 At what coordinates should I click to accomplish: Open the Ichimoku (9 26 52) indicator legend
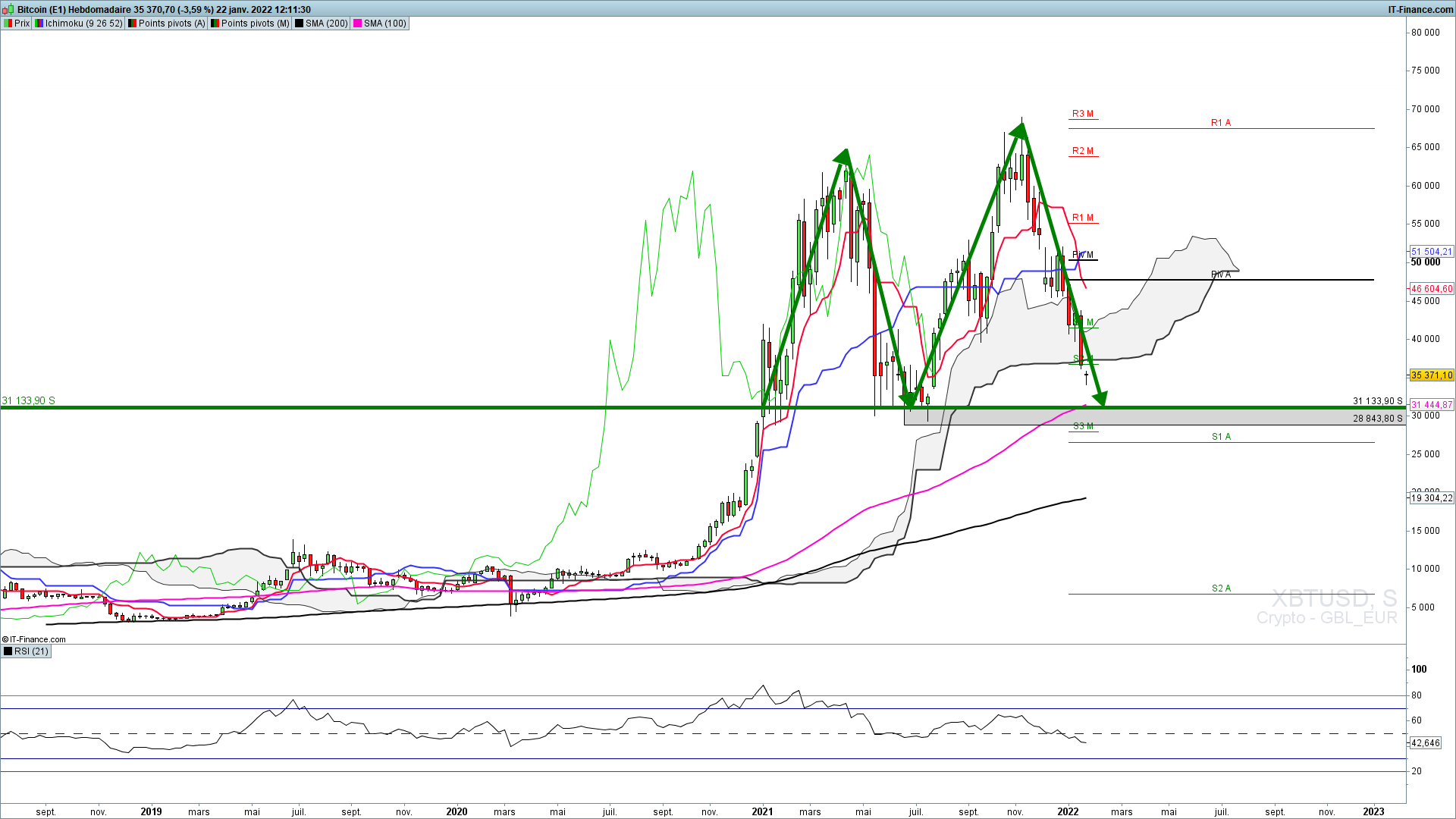coord(78,24)
